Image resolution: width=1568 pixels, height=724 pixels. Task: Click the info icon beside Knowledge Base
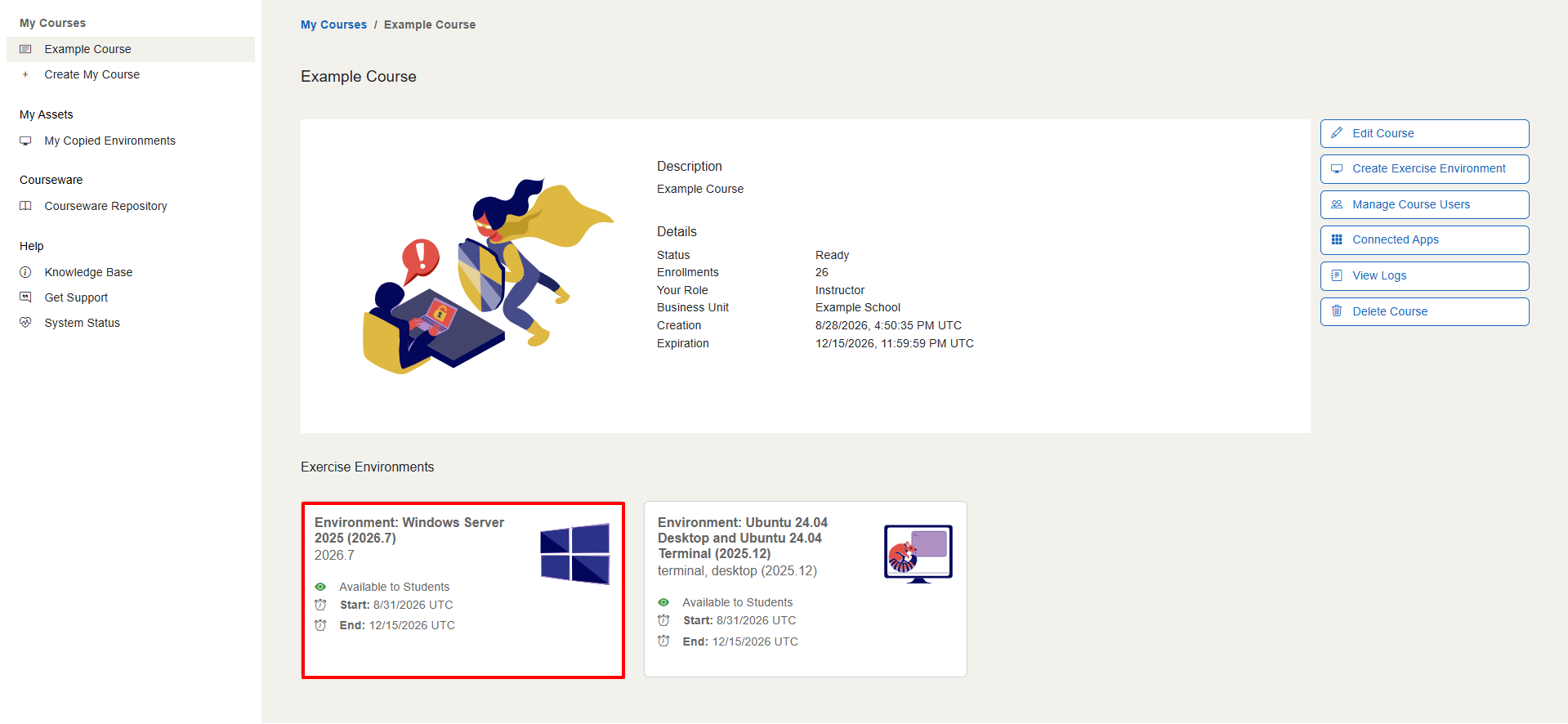pos(25,272)
